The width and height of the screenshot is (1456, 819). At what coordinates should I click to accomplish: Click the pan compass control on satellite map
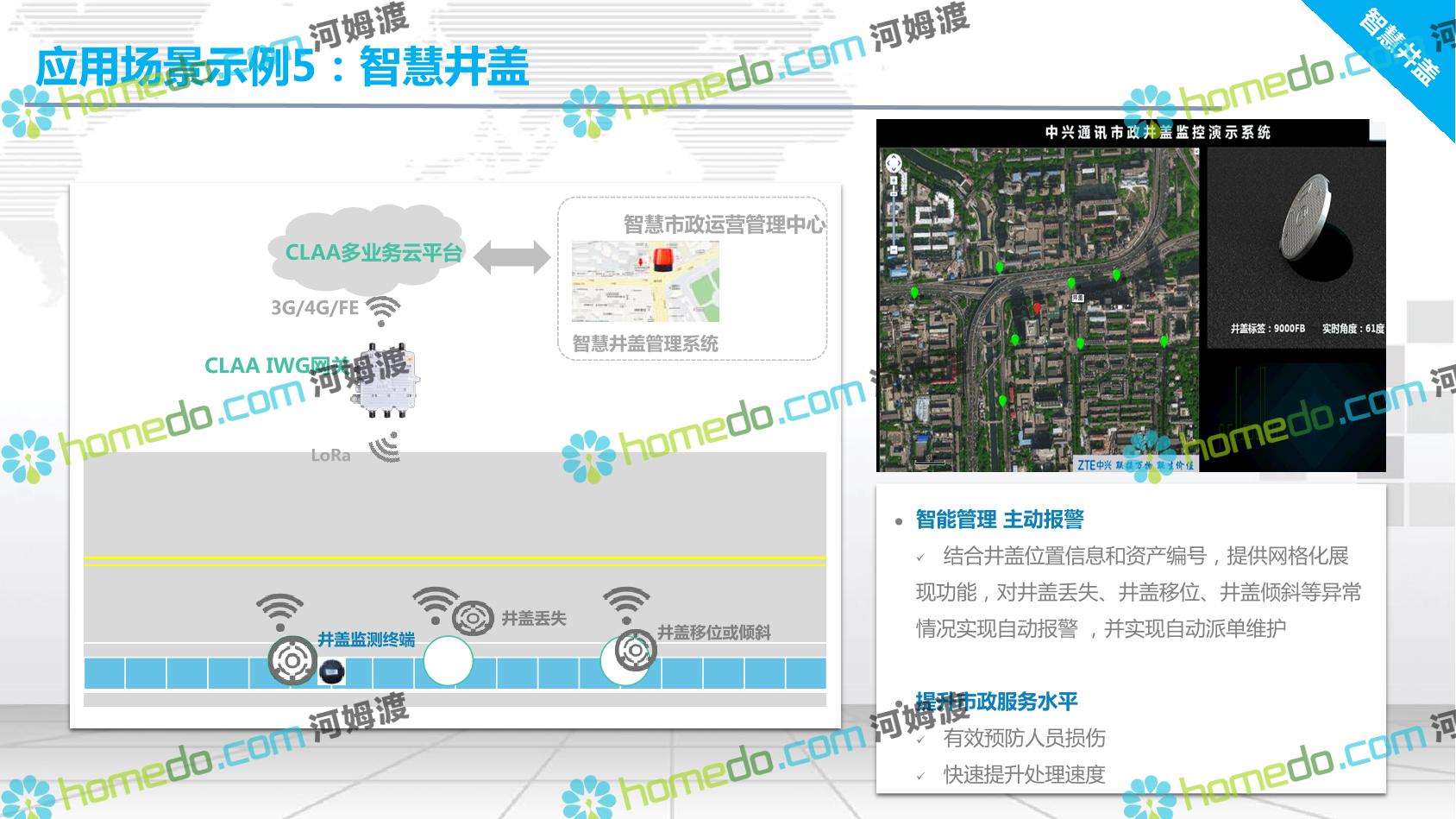tap(894, 161)
